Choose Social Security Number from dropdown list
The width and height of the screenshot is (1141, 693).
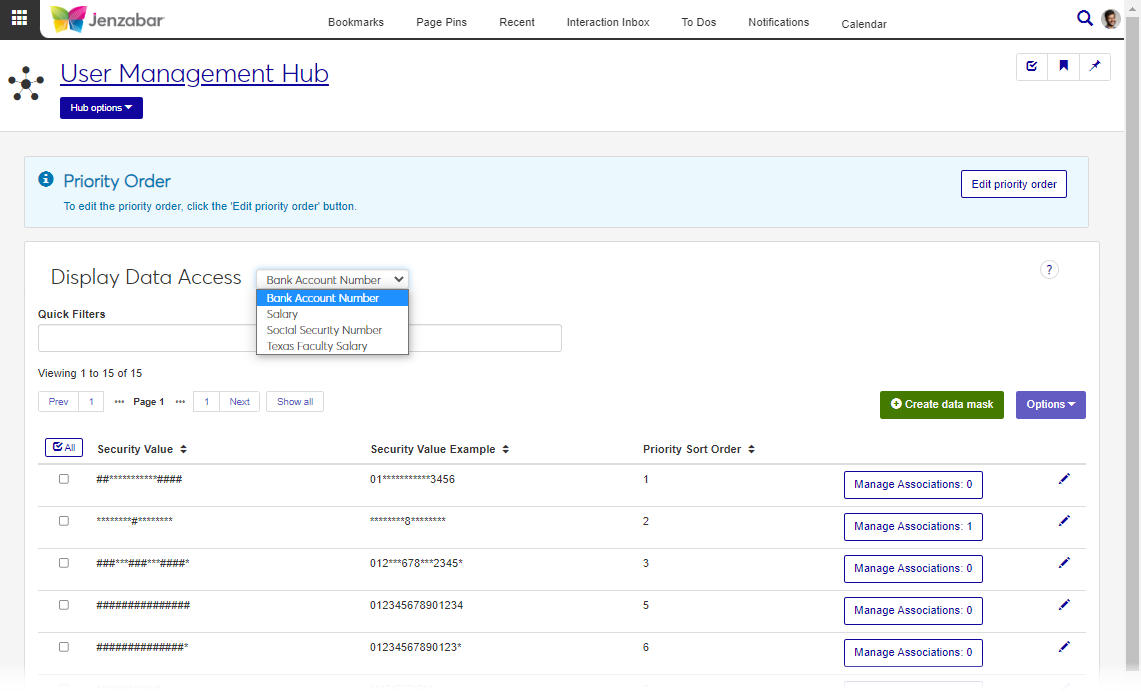pos(324,330)
